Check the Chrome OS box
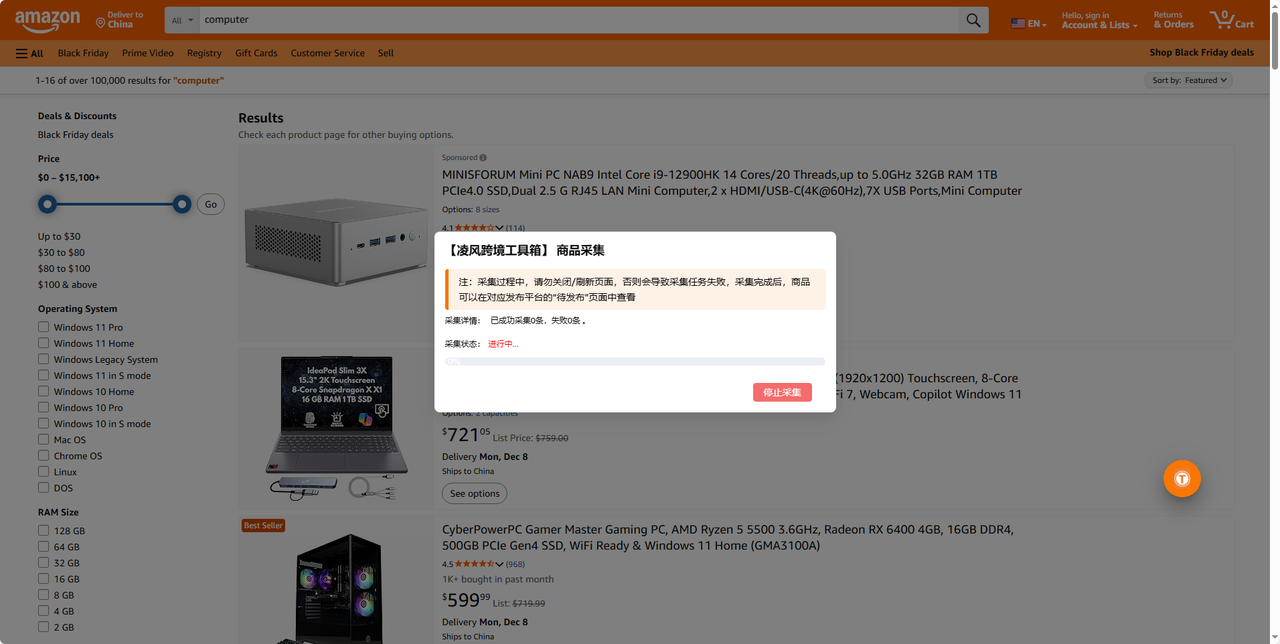1280x644 pixels. point(43,455)
